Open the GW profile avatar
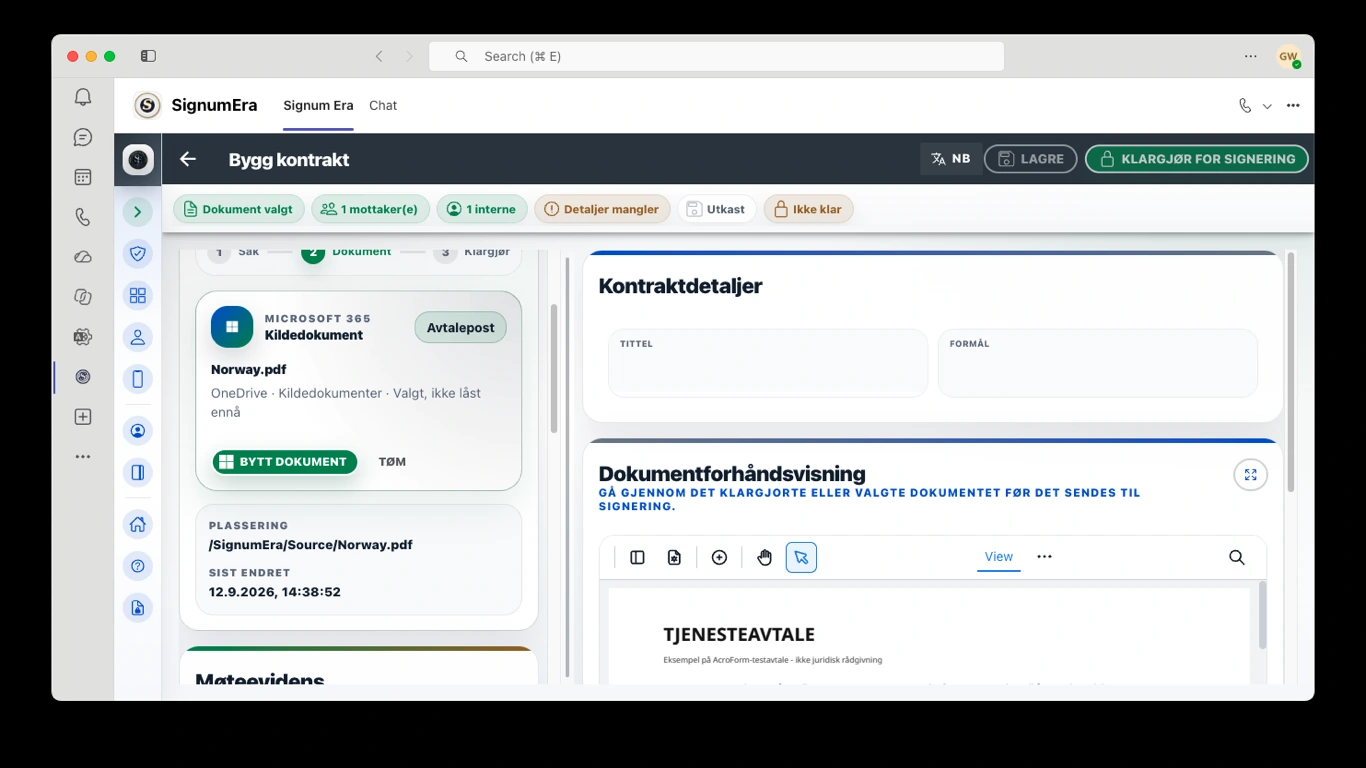1366x768 pixels. tap(1288, 57)
